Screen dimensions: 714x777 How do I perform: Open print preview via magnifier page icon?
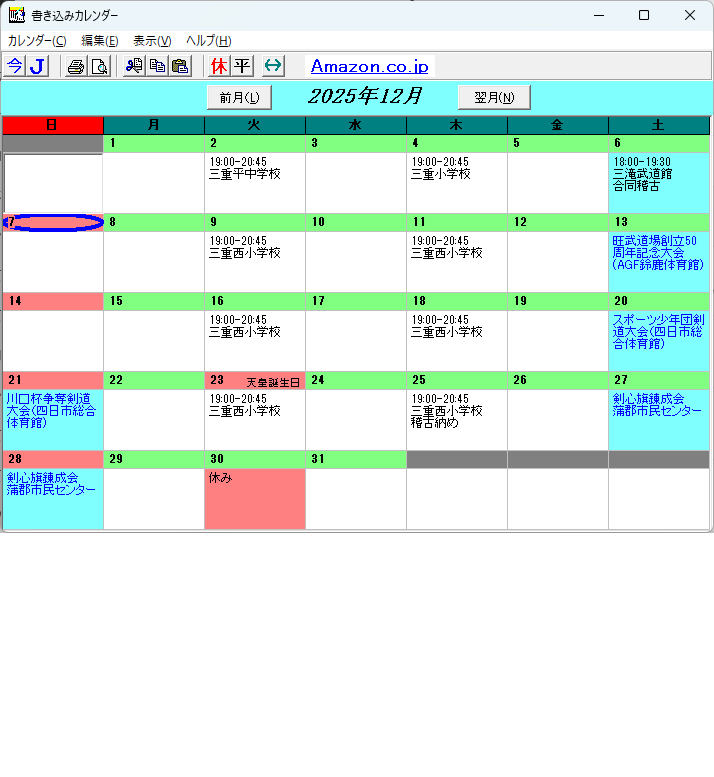click(99, 66)
